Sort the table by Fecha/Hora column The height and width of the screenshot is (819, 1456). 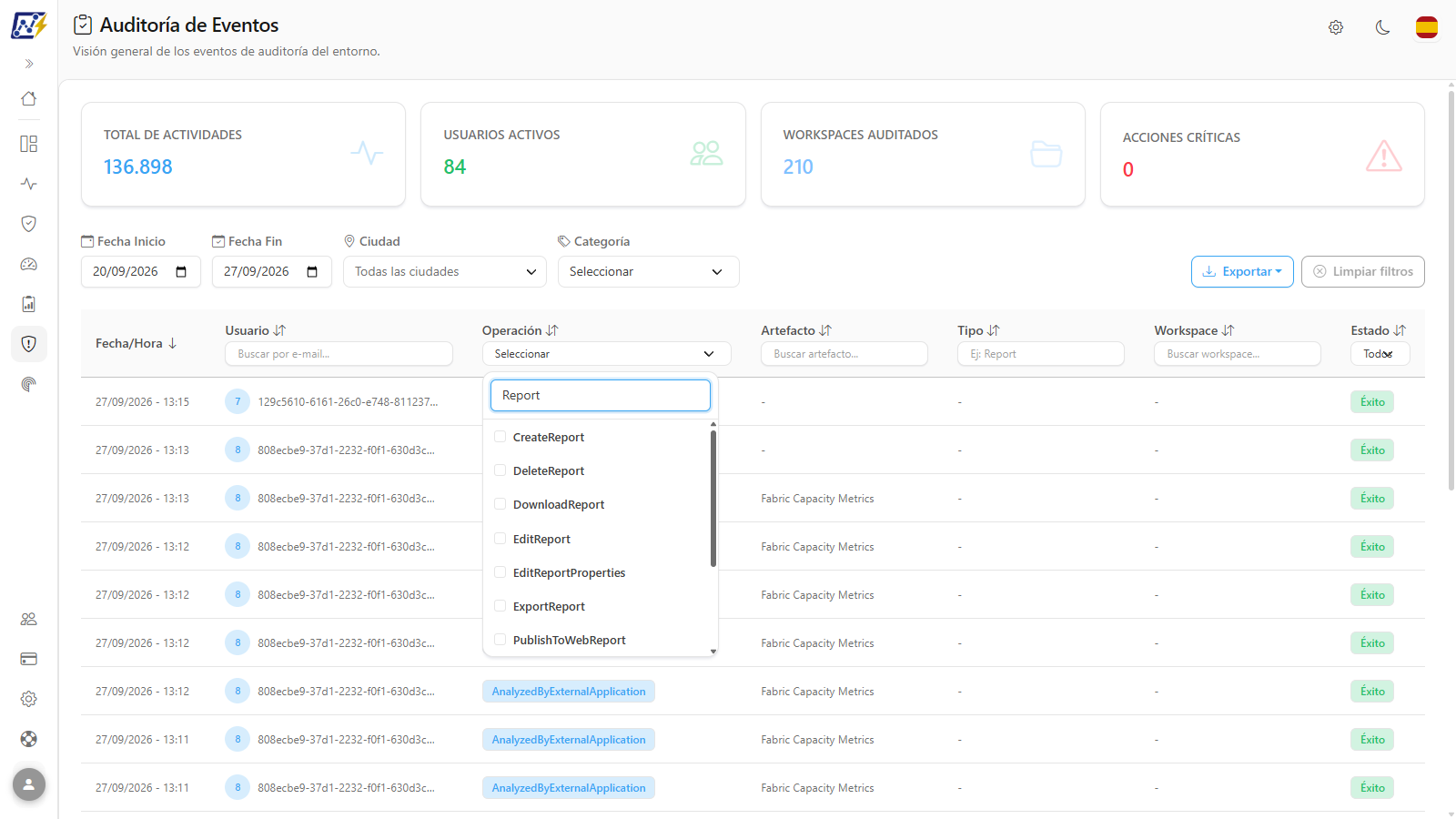pos(136,343)
